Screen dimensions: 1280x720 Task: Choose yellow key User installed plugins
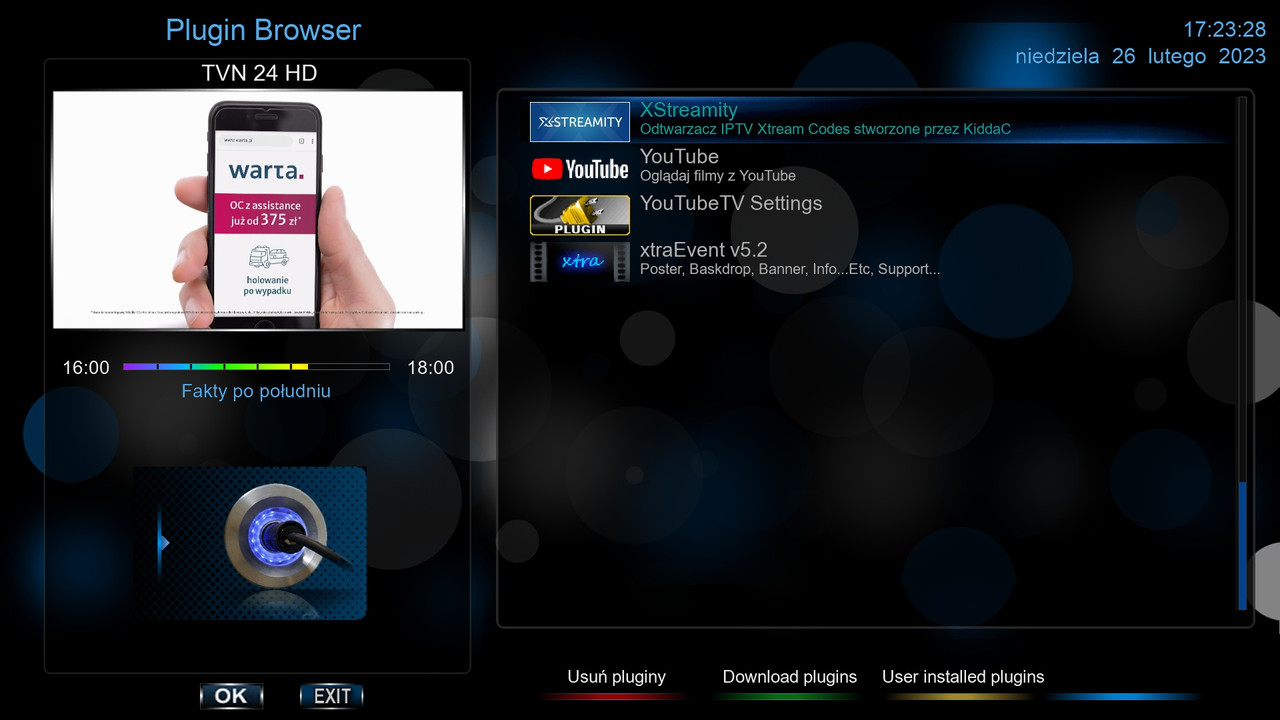click(963, 677)
